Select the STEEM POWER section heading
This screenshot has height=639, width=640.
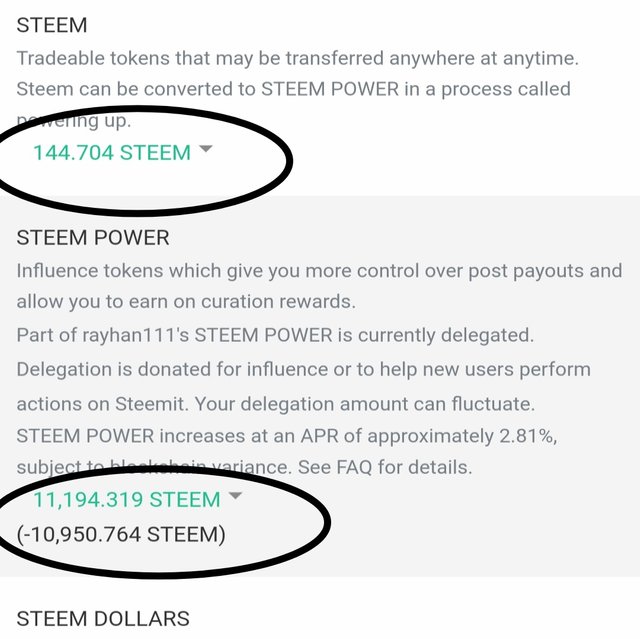click(93, 238)
